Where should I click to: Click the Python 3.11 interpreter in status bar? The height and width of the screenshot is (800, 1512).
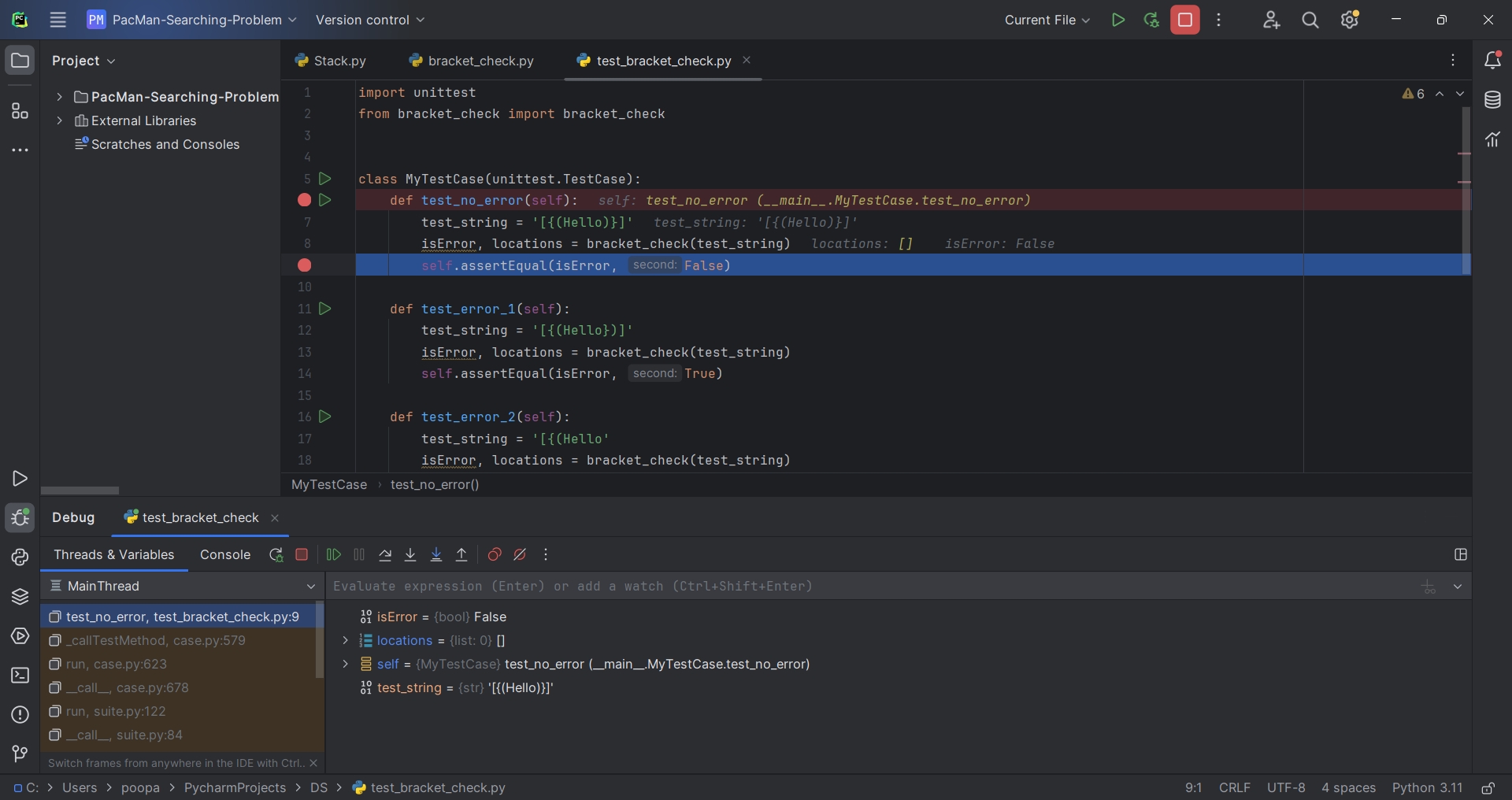click(x=1428, y=788)
